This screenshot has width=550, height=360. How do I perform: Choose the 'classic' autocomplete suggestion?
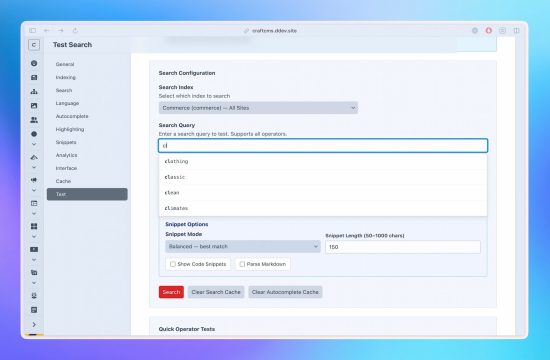[323, 177]
